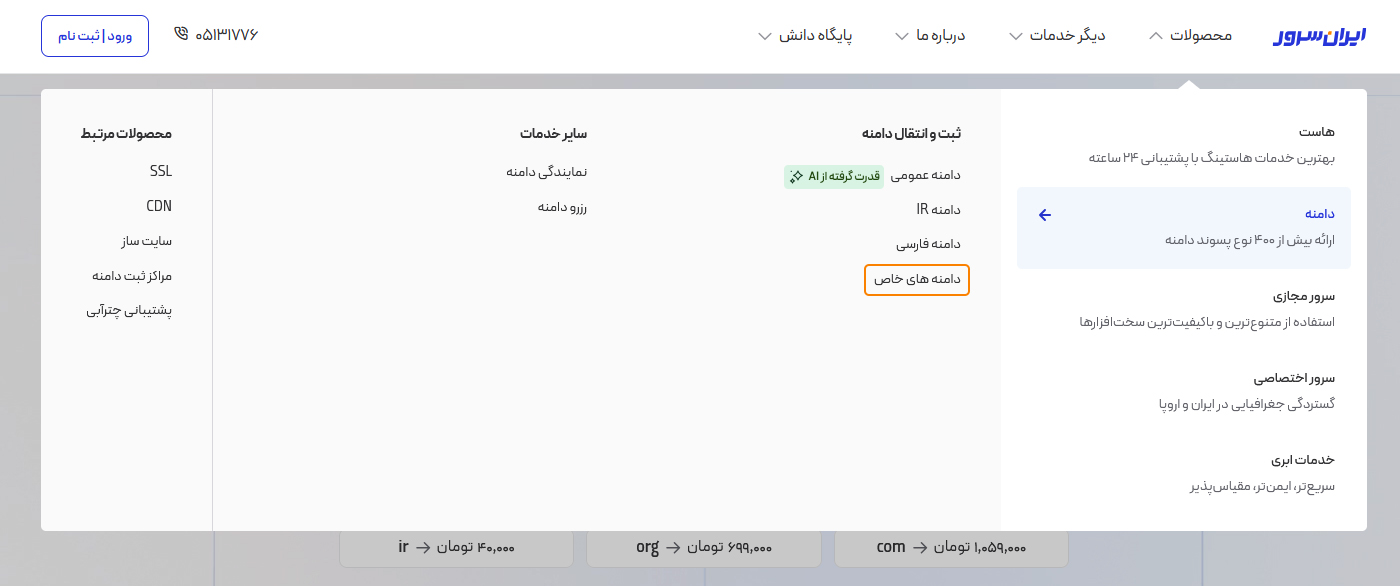Click the دامنه فارسی link
This screenshot has height=586, width=1400.
point(928,244)
